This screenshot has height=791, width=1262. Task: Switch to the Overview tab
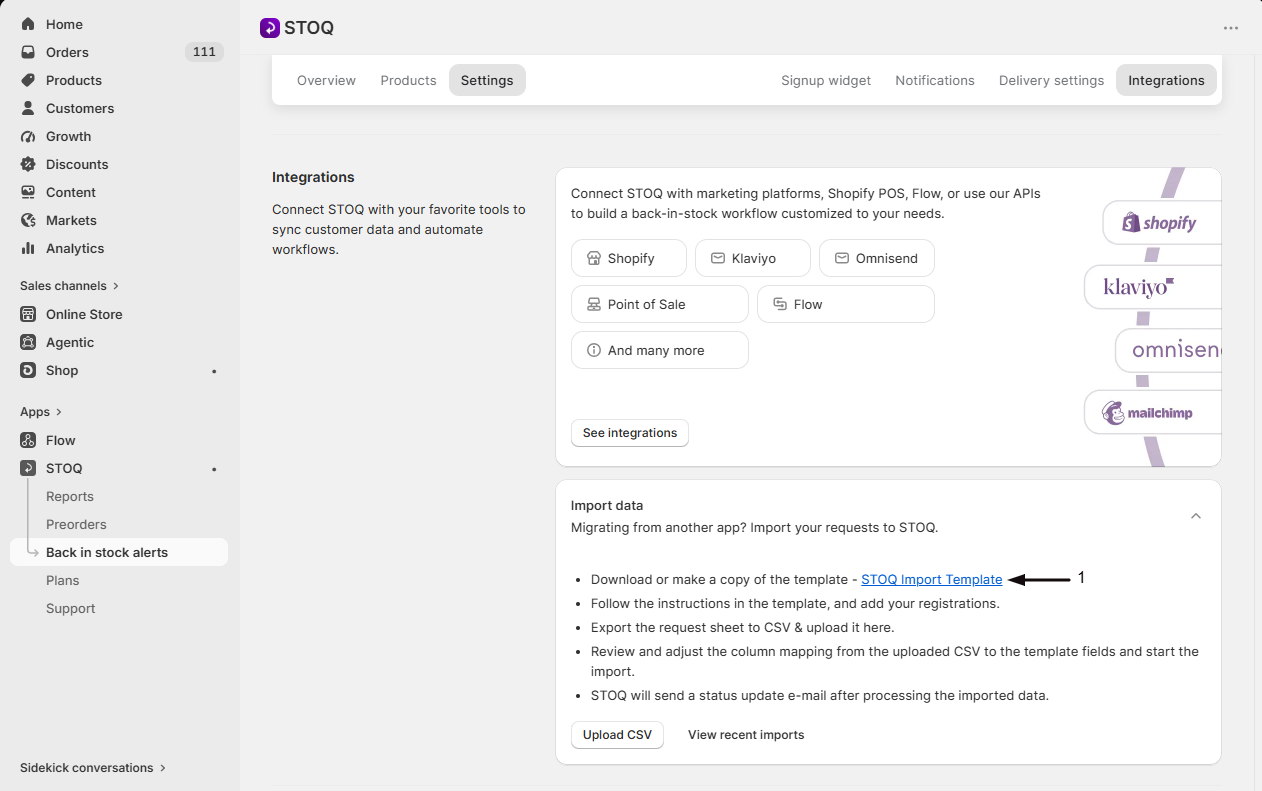click(326, 80)
